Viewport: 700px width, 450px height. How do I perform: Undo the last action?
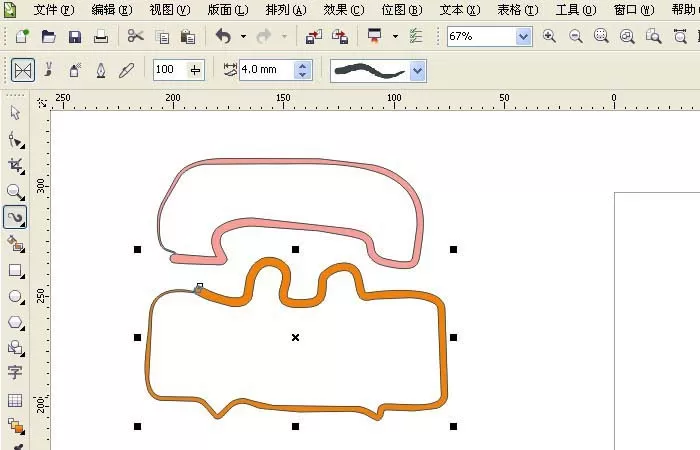point(223,36)
